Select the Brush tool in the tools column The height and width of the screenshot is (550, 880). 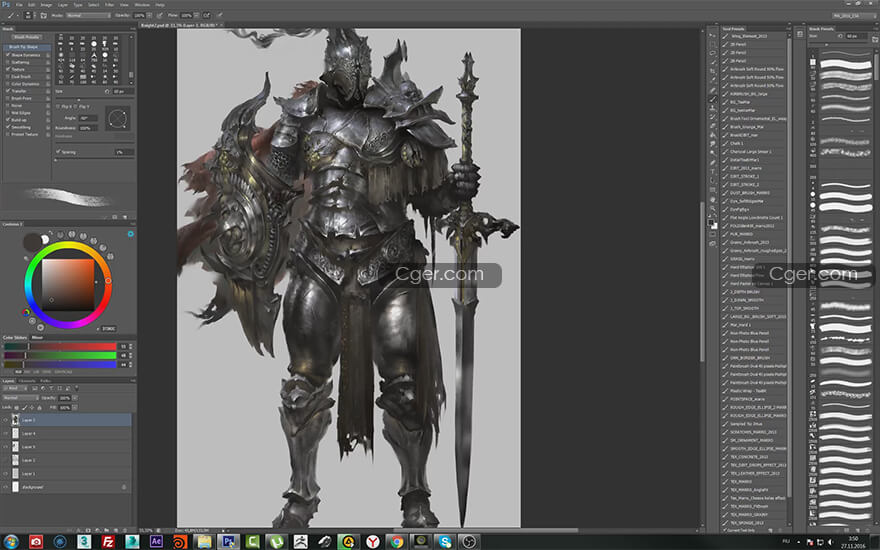click(713, 99)
